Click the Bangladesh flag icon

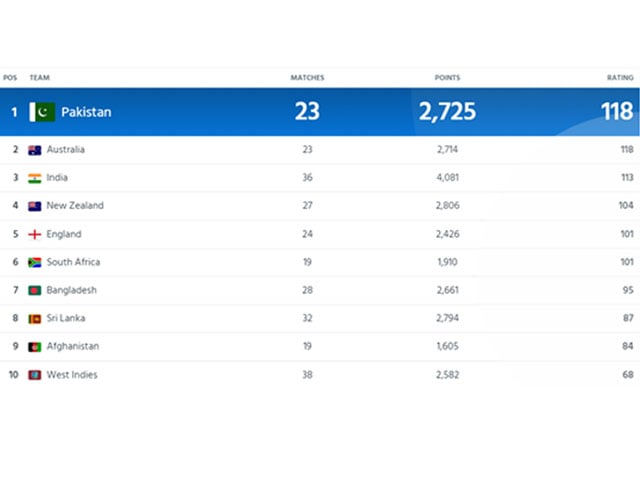(x=35, y=291)
